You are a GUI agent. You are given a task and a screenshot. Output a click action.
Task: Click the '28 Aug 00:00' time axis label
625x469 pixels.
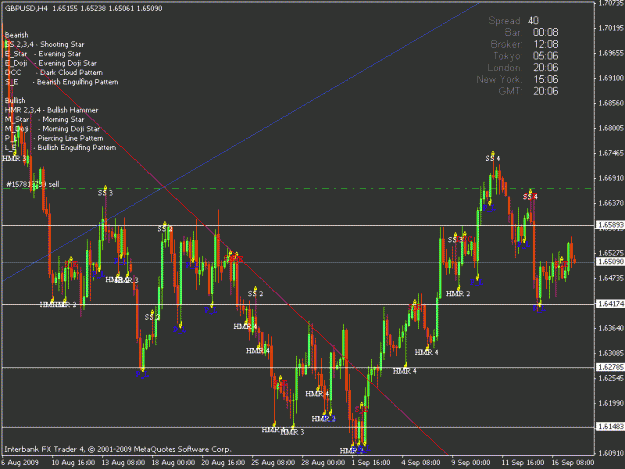(x=323, y=463)
